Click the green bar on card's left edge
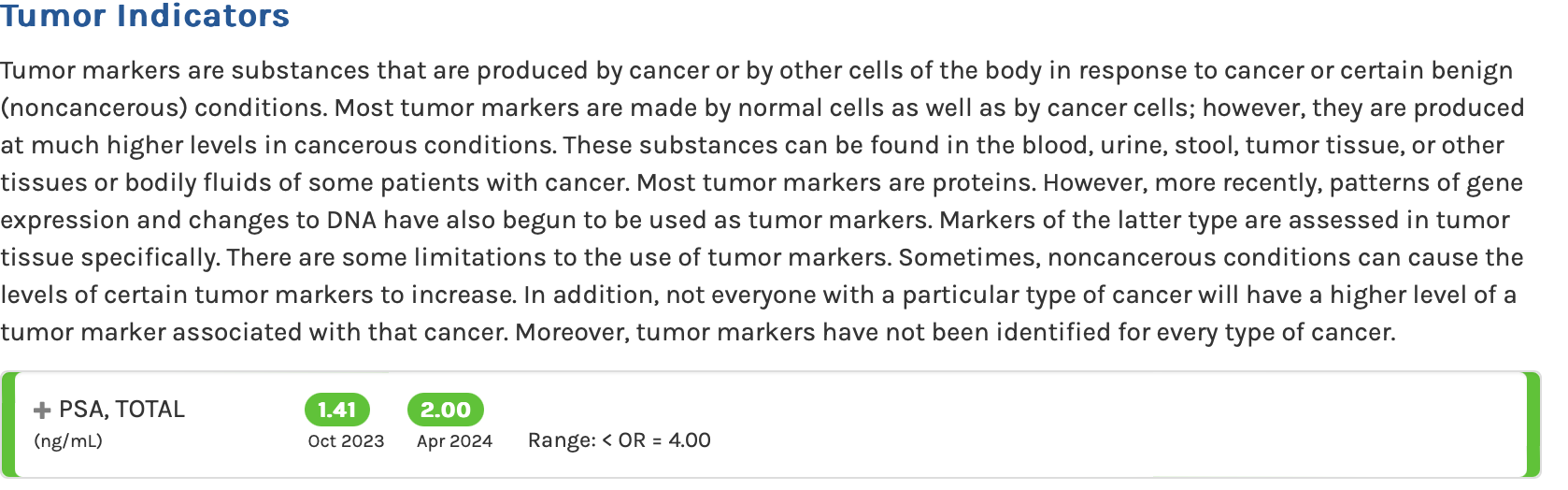This screenshot has height=490, width=1568. pos(7,425)
